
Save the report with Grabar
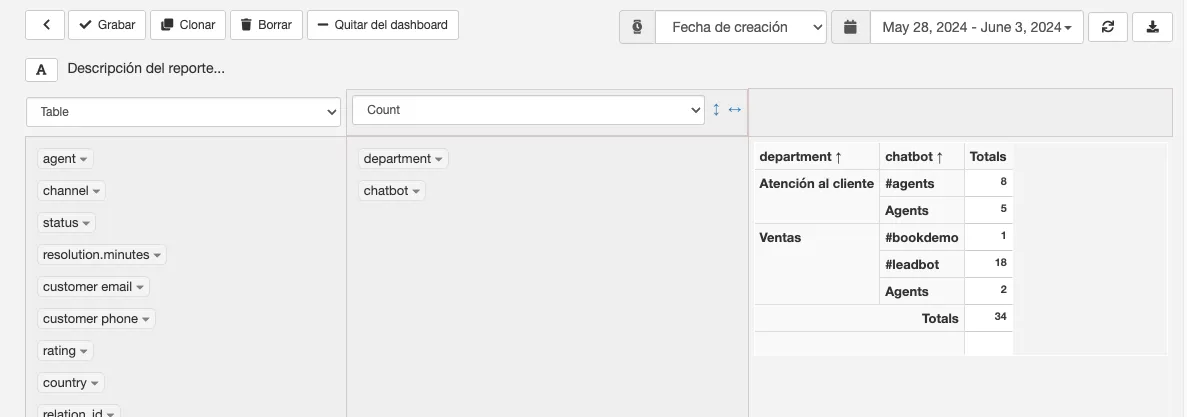(107, 25)
